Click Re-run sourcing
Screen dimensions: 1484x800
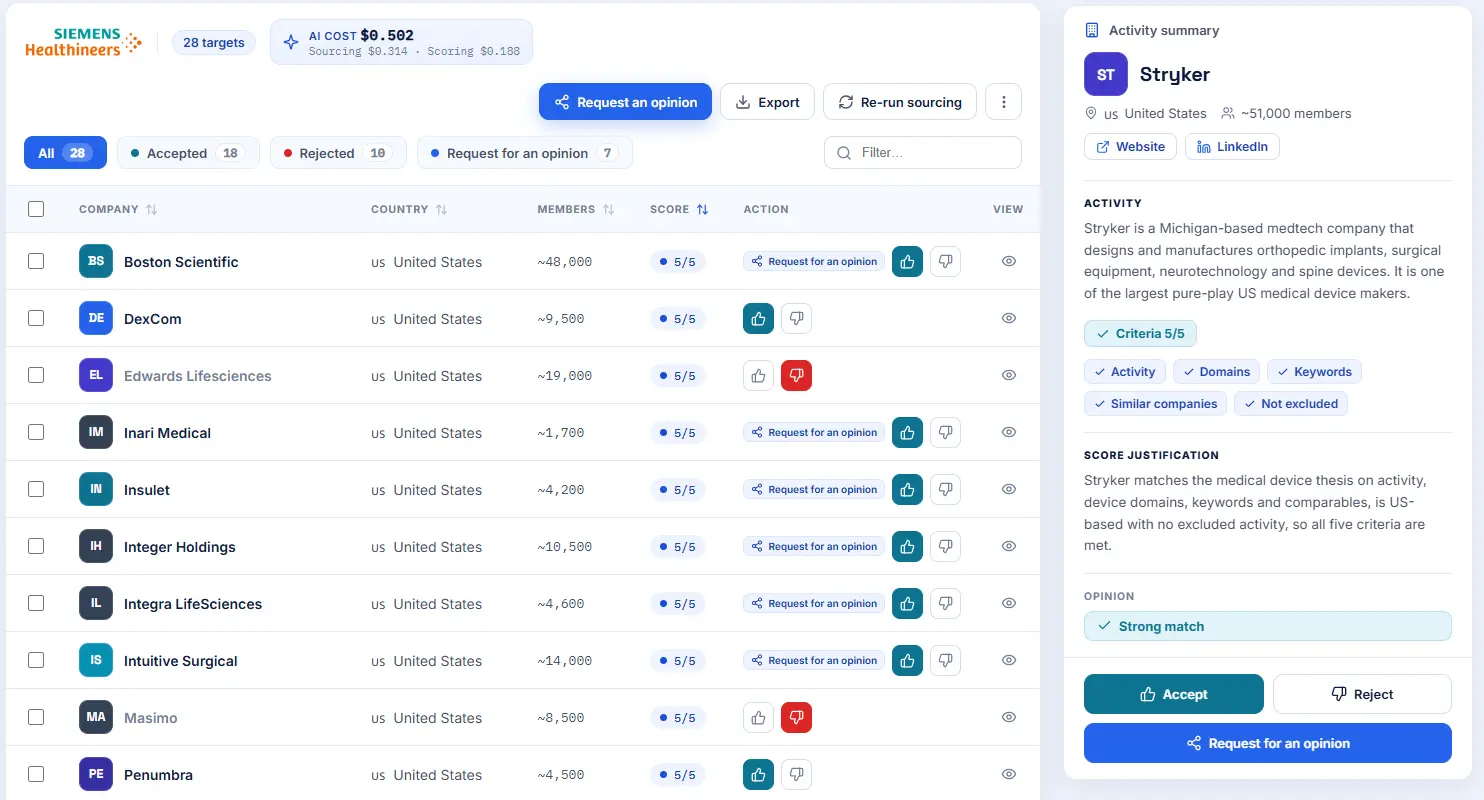click(x=900, y=102)
